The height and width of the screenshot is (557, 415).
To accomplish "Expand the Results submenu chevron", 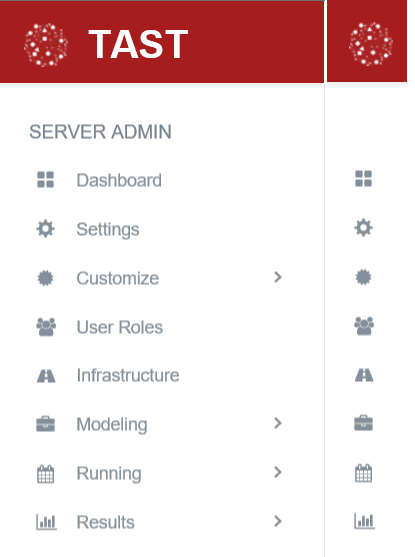I will pyautogui.click(x=278, y=521).
